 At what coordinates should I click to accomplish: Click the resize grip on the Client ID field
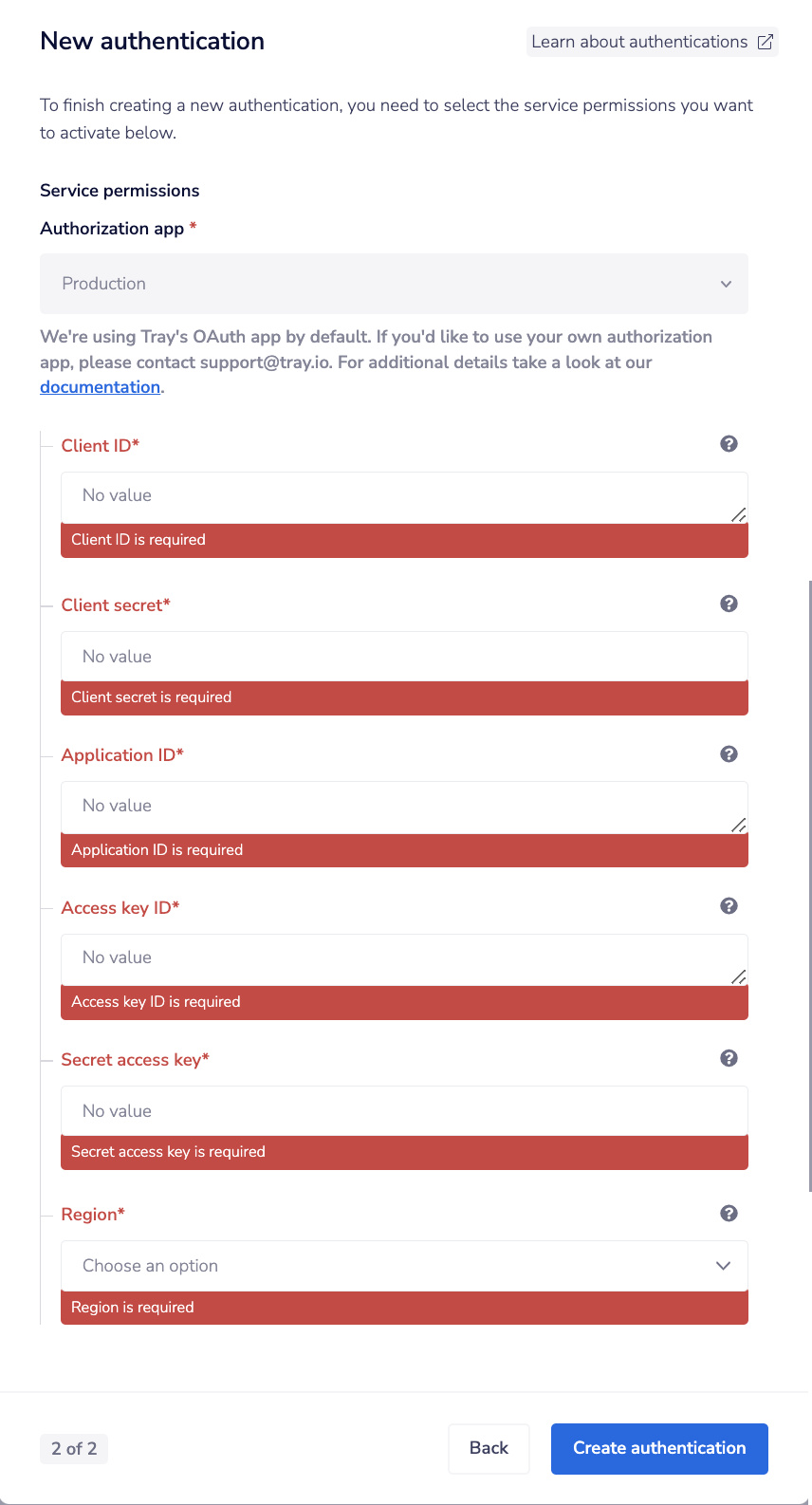click(739, 515)
